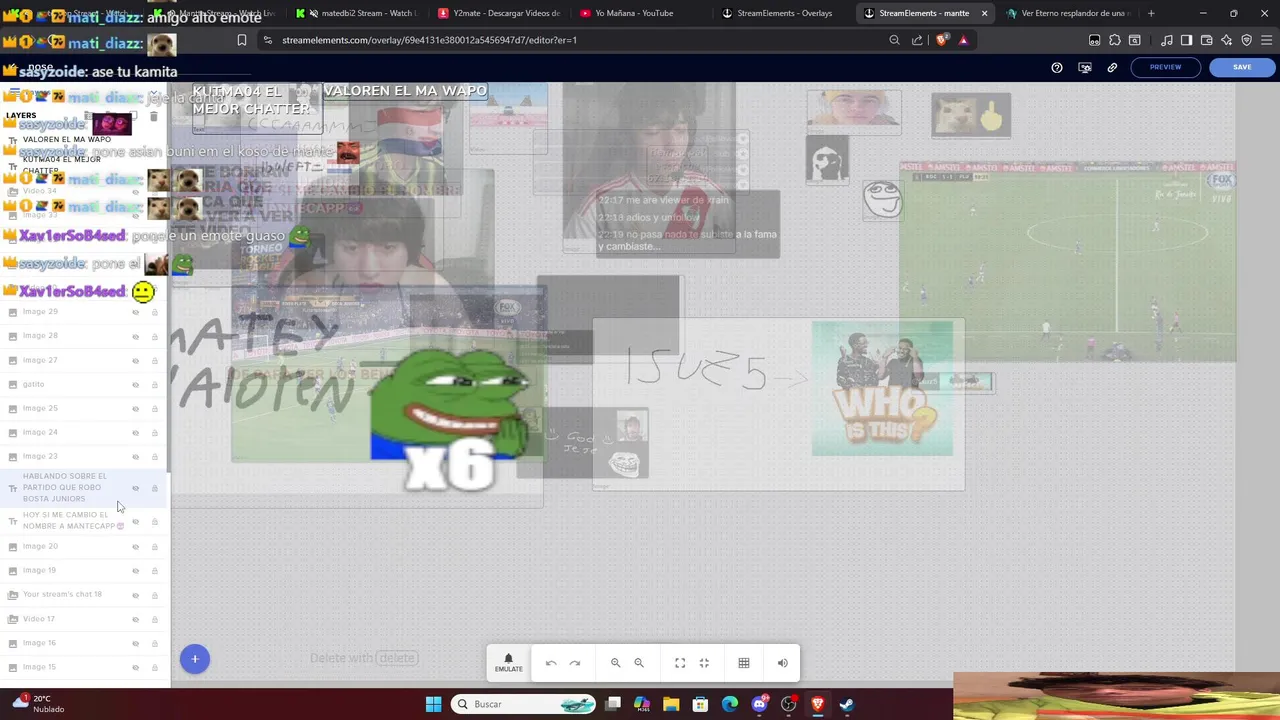This screenshot has width=1280, height=720.
Task: Open the Brave Wallet icon
Action: click(x=1207, y=40)
